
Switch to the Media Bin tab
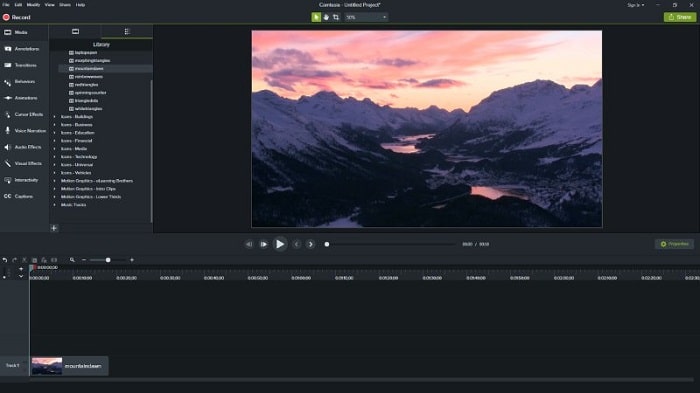pos(75,31)
